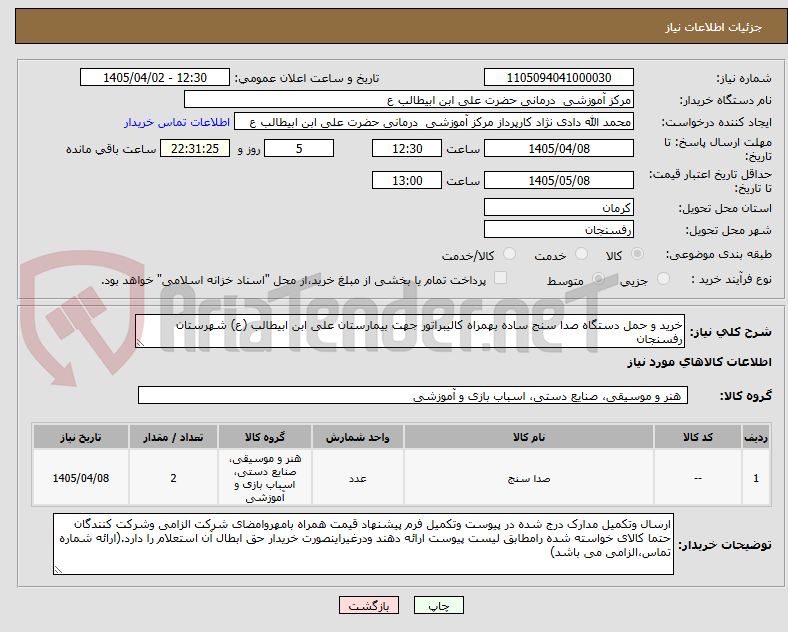Image resolution: width=788 pixels, height=632 pixels.
Task: Click the بازگشت back button
Action: pos(369,605)
